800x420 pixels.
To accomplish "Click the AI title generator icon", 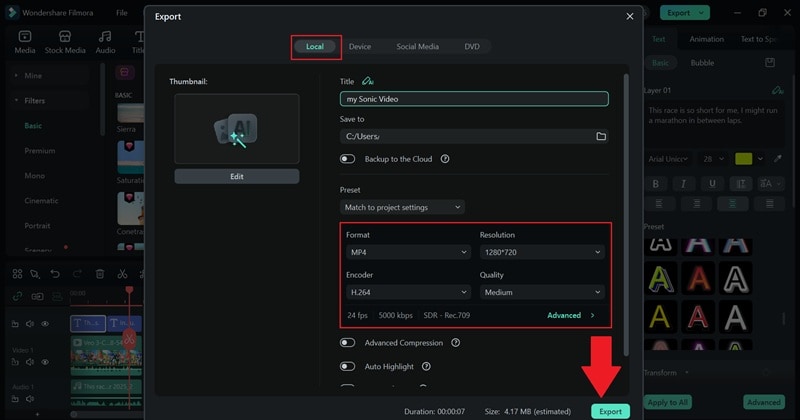I will click(x=367, y=81).
